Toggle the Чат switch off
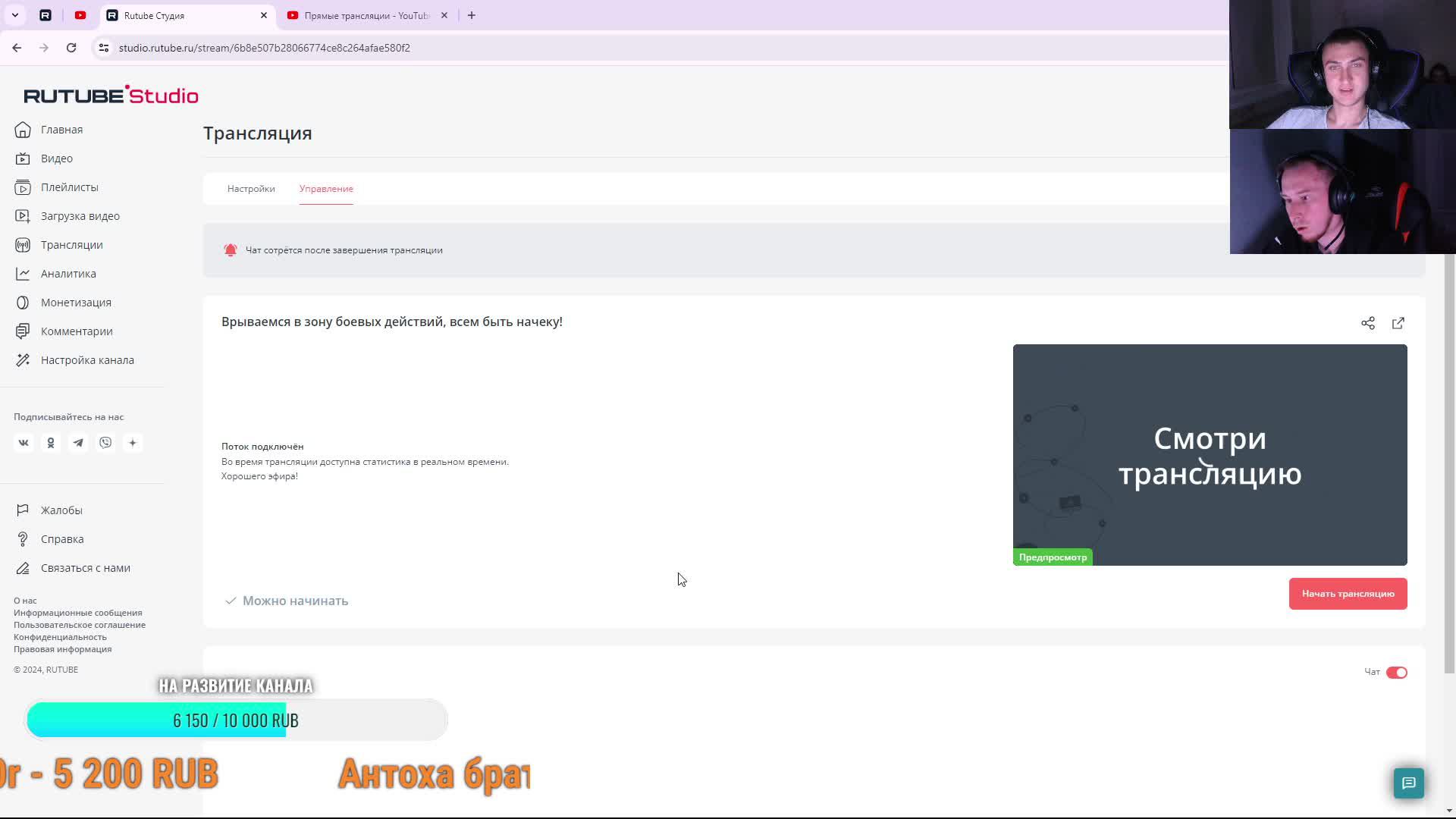The image size is (1456, 819). pyautogui.click(x=1396, y=673)
